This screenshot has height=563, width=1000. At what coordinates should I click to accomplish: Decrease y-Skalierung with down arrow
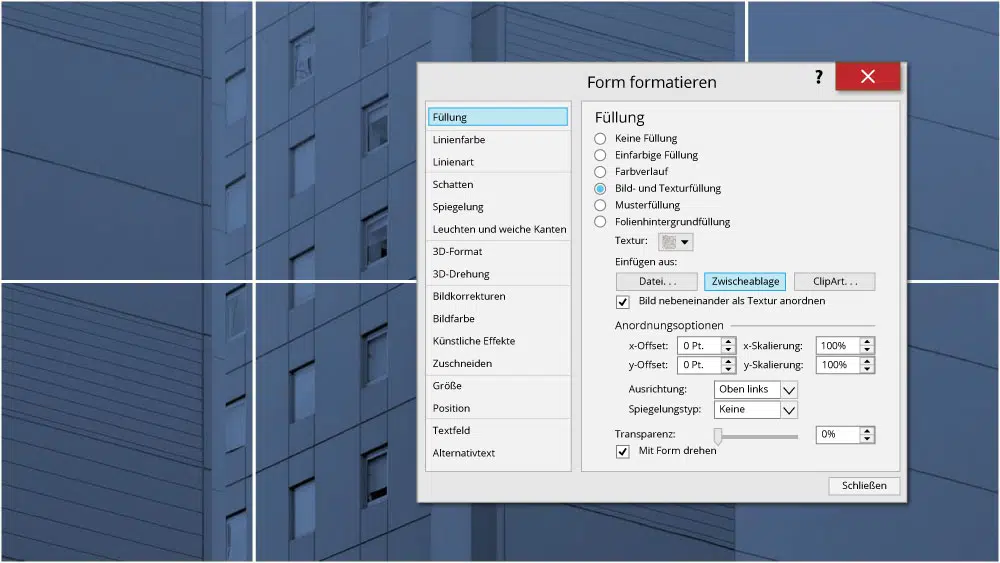(866, 370)
